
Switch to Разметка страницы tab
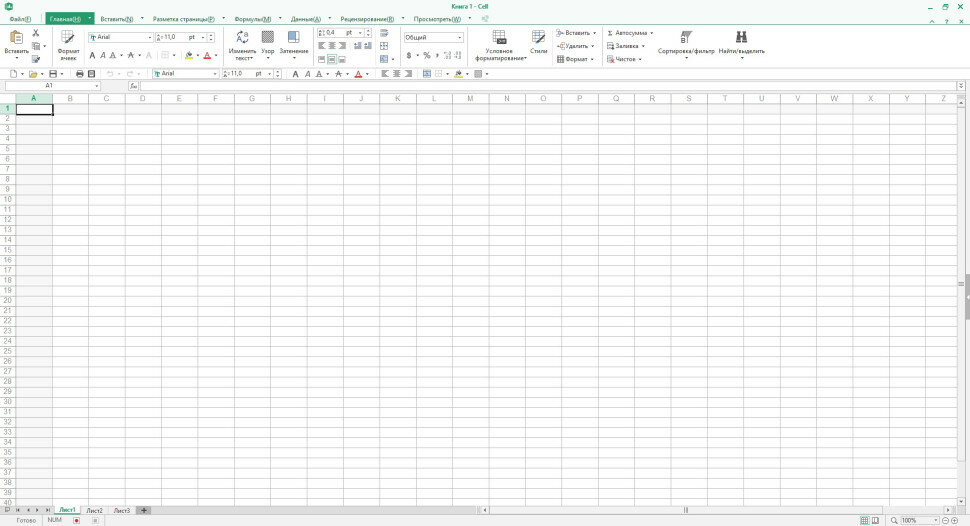pos(184,19)
